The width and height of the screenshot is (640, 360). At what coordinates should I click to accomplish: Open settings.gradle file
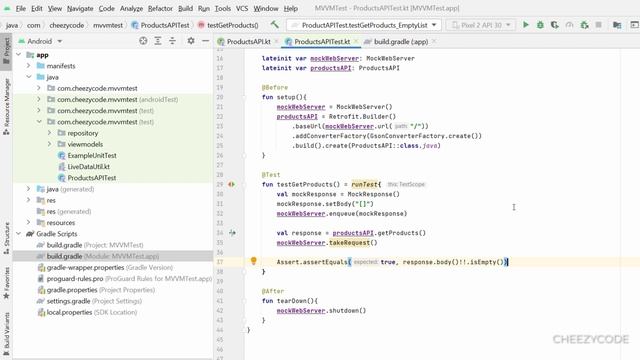(x=89, y=301)
